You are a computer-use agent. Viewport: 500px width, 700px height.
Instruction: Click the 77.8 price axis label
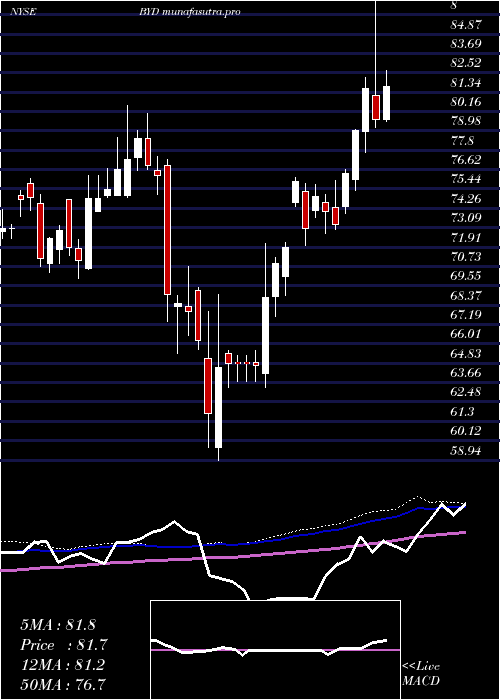coord(462,141)
